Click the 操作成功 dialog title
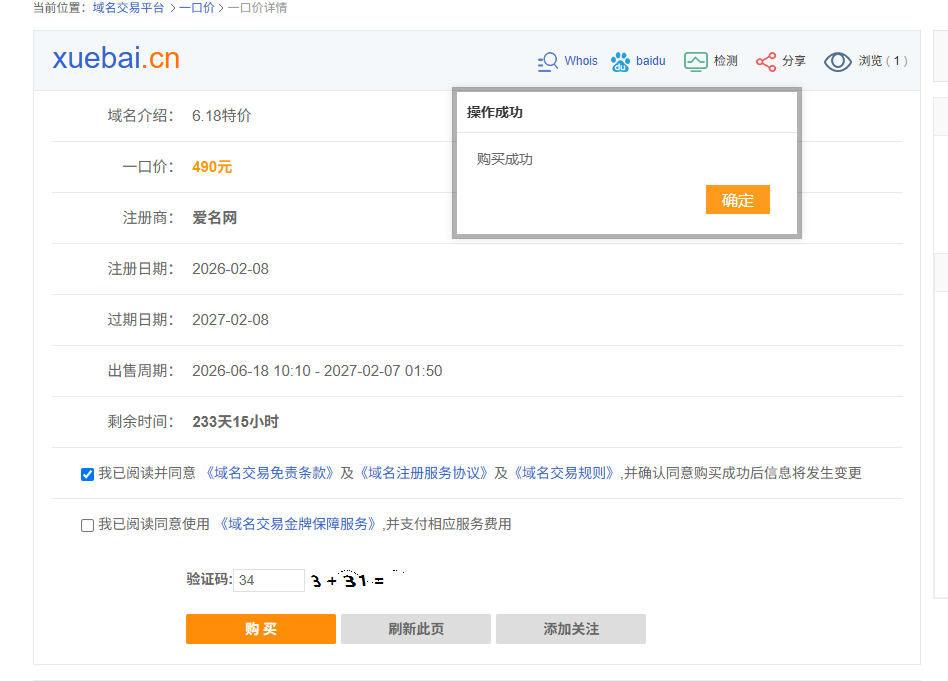Screen dimensions: 948x681 point(495,112)
